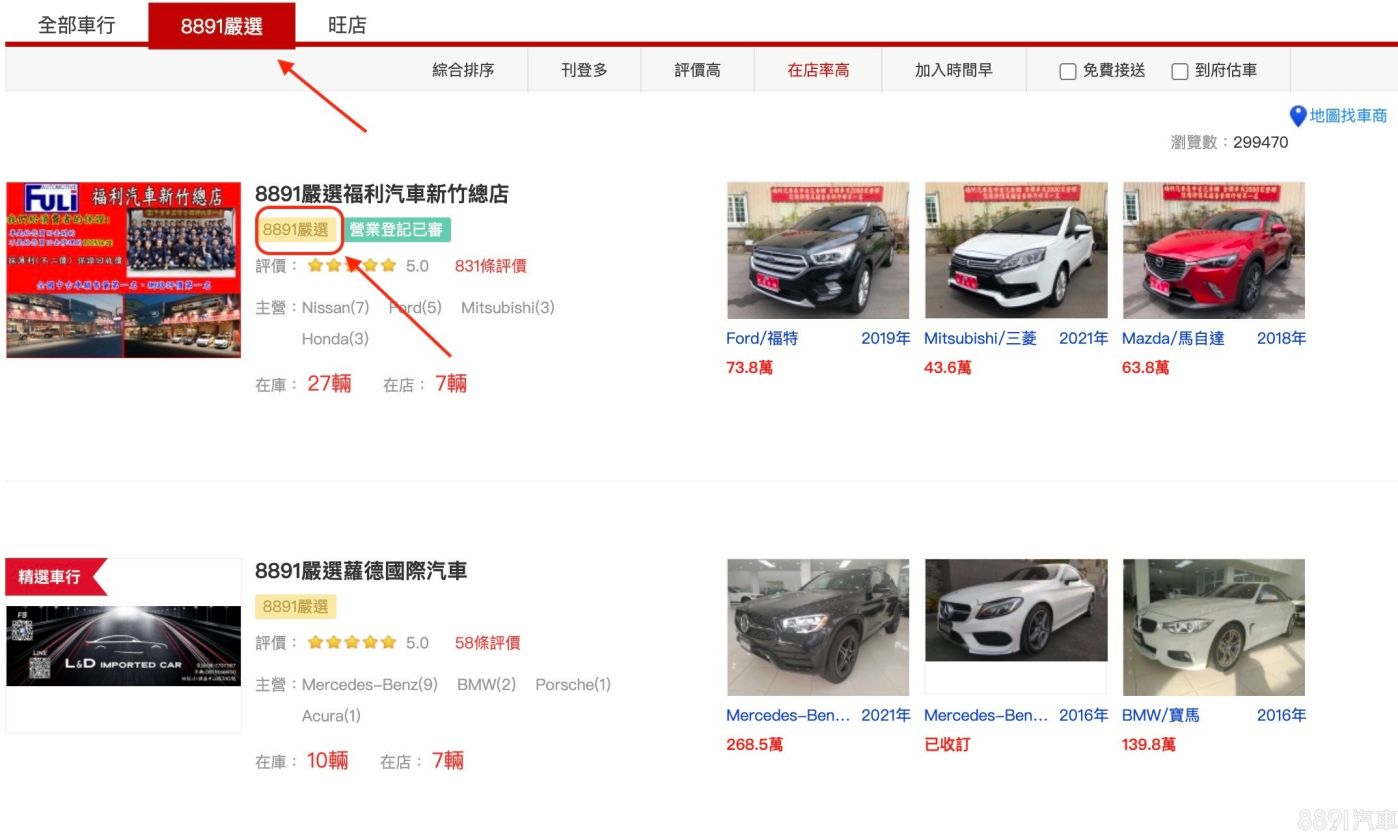Open the L&D Imported Car banner image
Viewport: 1398px width, 832px height.
pos(123,646)
